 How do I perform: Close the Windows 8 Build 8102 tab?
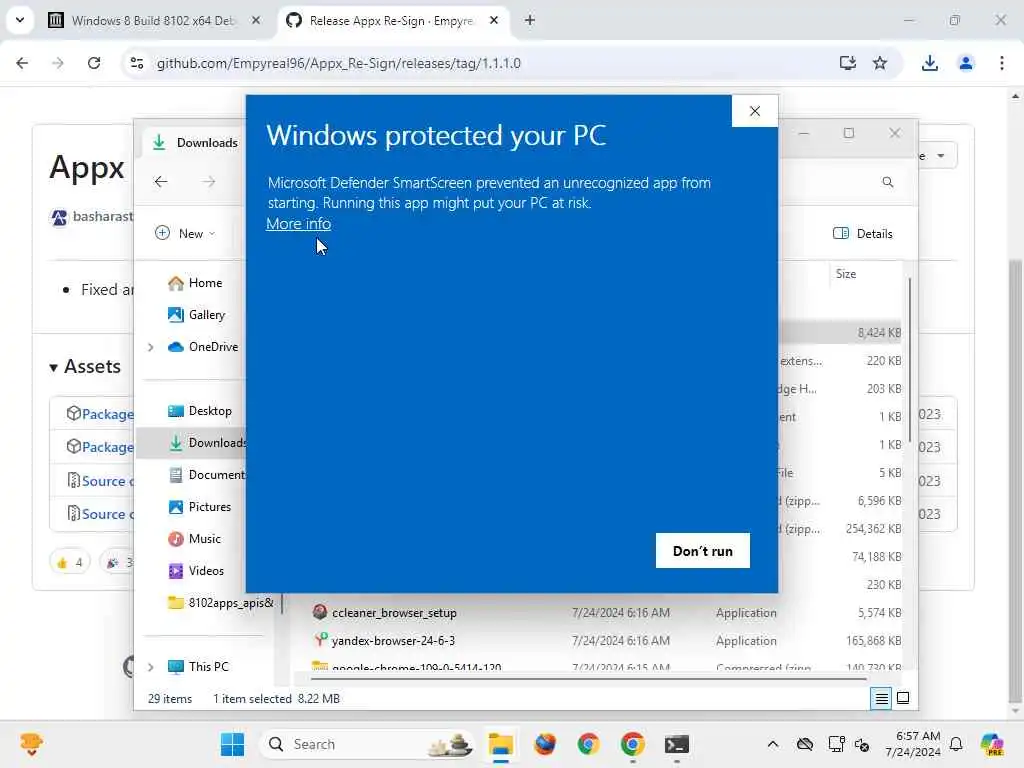click(x=255, y=20)
